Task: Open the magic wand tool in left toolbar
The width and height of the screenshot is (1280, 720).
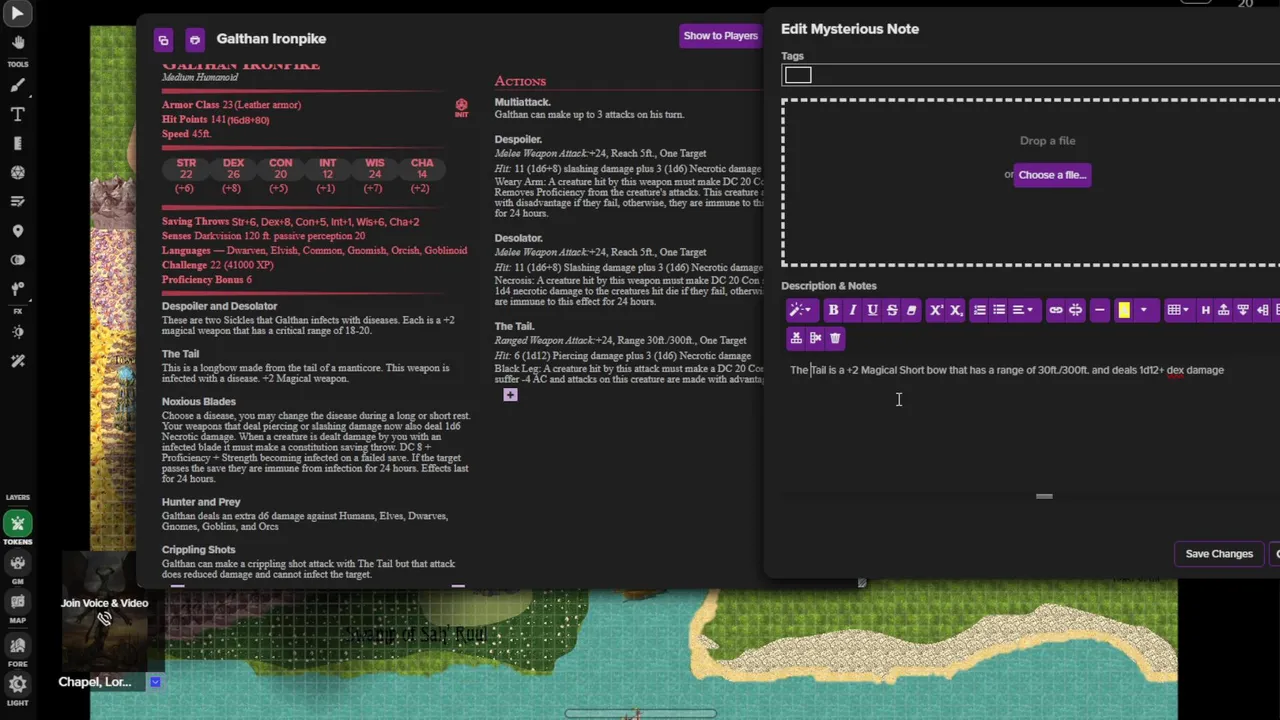Action: (x=18, y=361)
